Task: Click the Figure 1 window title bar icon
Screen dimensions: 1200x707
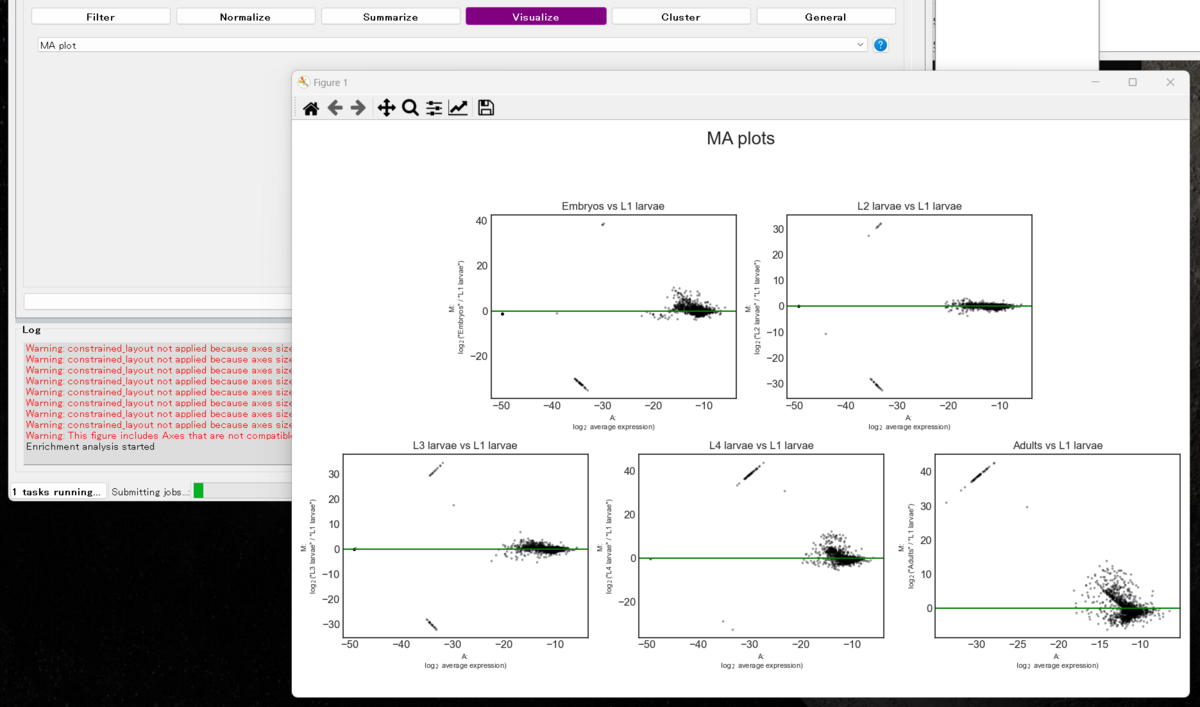Action: pyautogui.click(x=305, y=82)
